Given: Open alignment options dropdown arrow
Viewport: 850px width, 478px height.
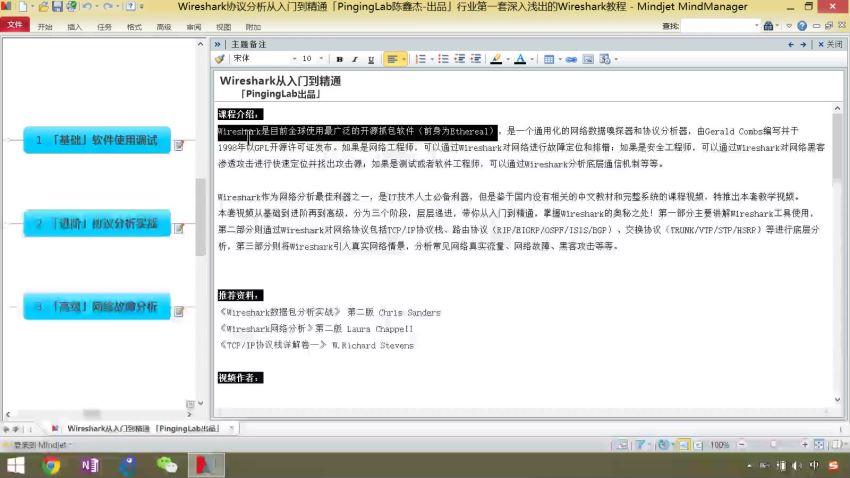Looking at the screenshot, I should (404, 59).
